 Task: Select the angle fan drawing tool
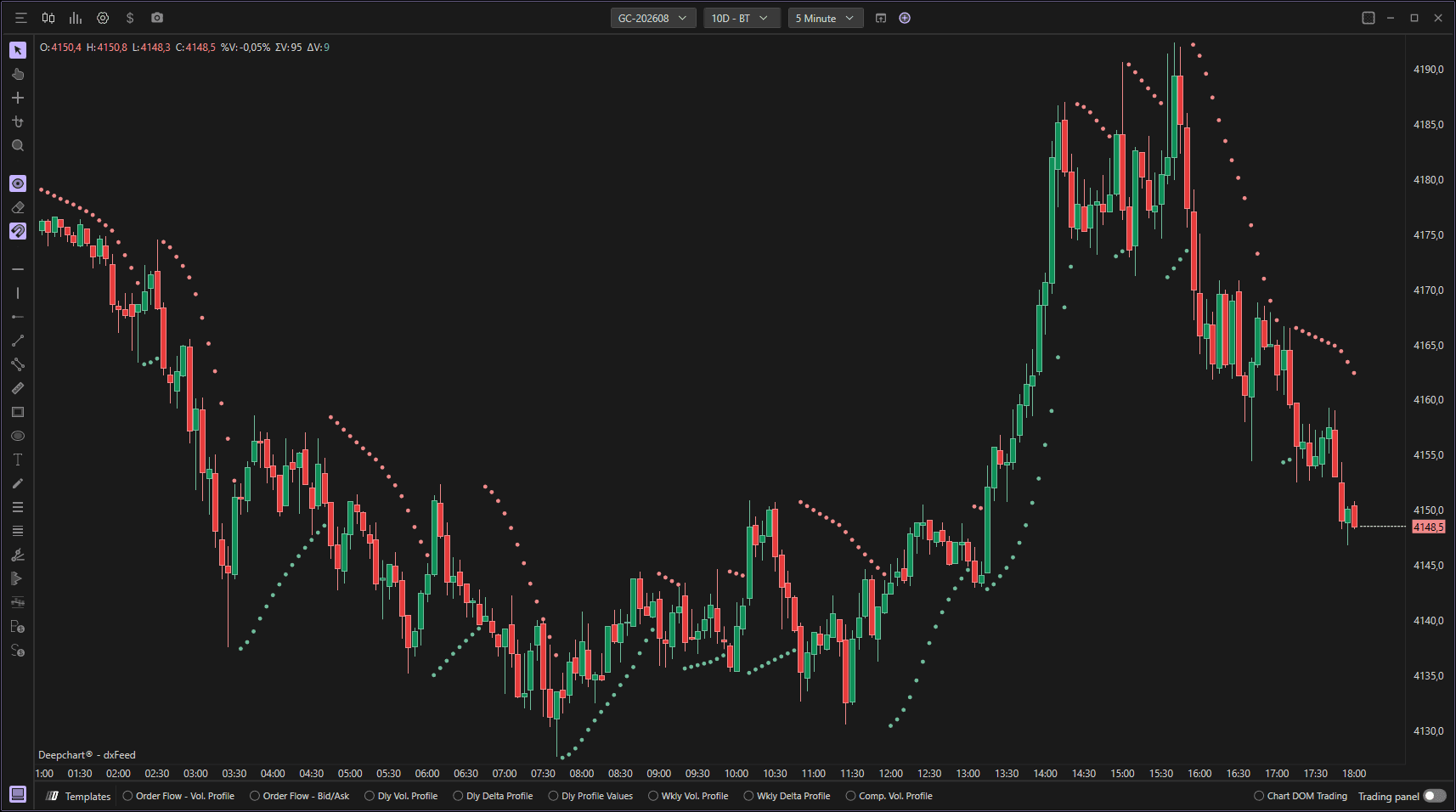18,555
